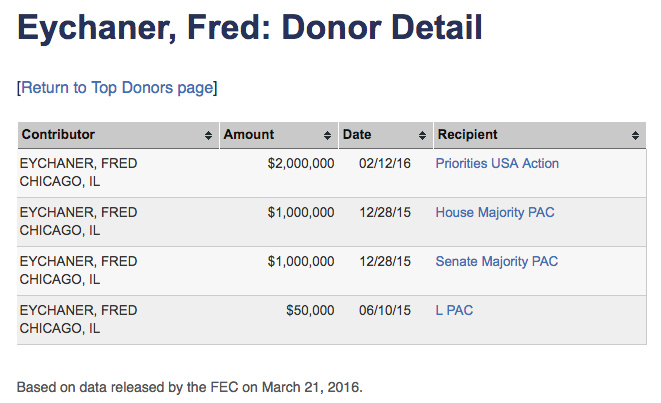Click the sort arrows icon beside Amount
Image resolution: width=661 pixels, height=403 pixels.
point(328,135)
